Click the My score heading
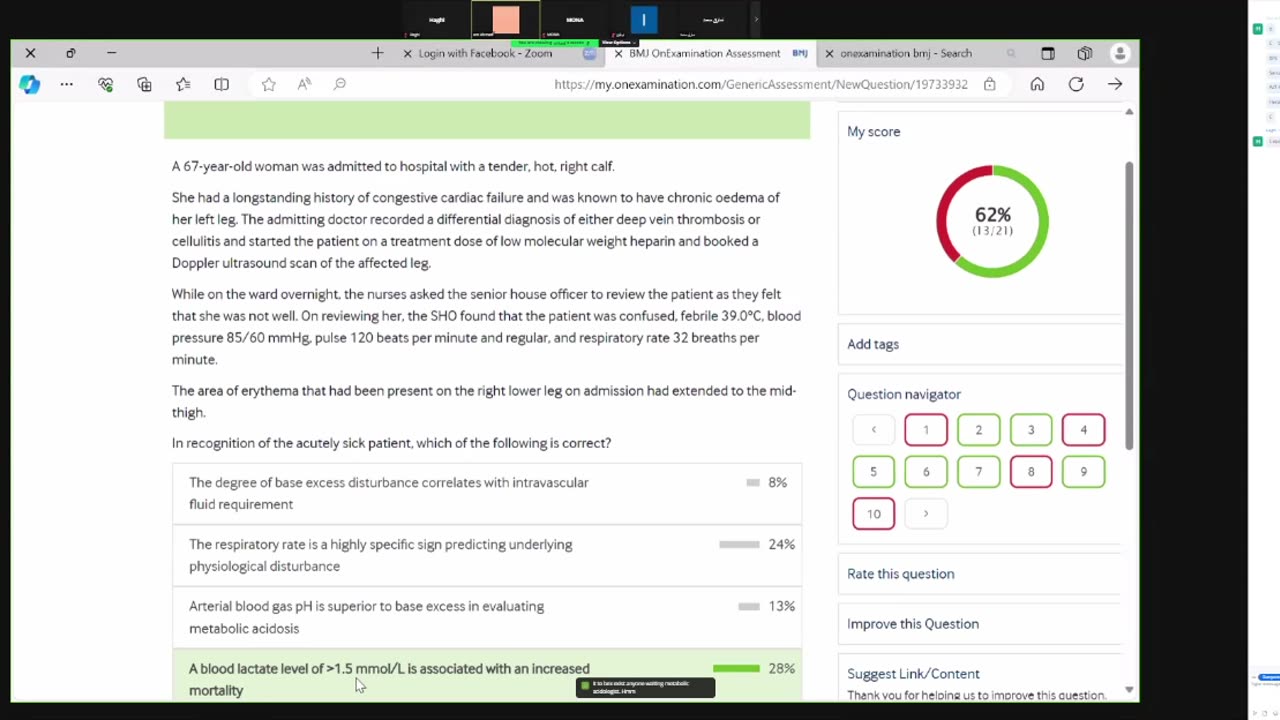The width and height of the screenshot is (1280, 720). (874, 131)
